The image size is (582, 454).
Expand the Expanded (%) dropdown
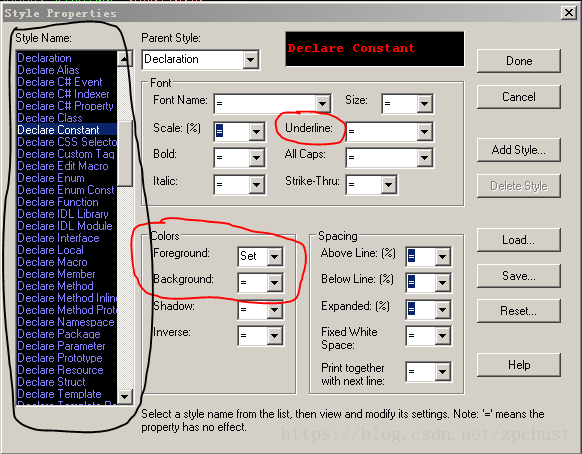pos(442,309)
